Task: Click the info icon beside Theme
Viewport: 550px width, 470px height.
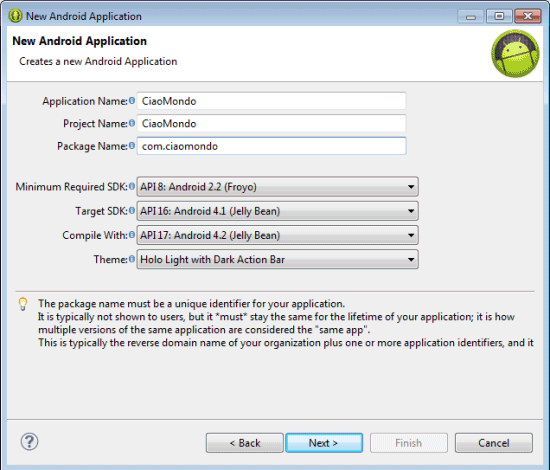Action: click(x=132, y=259)
